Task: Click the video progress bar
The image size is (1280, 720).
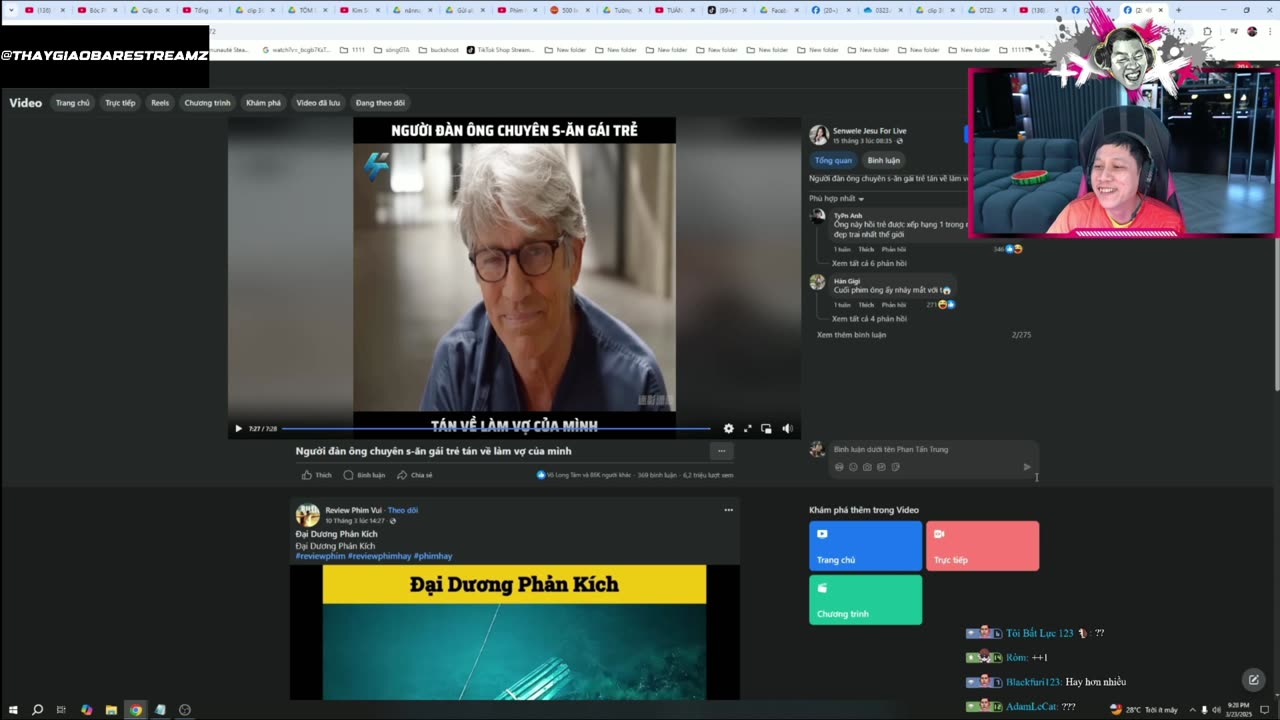Action: 496,428
